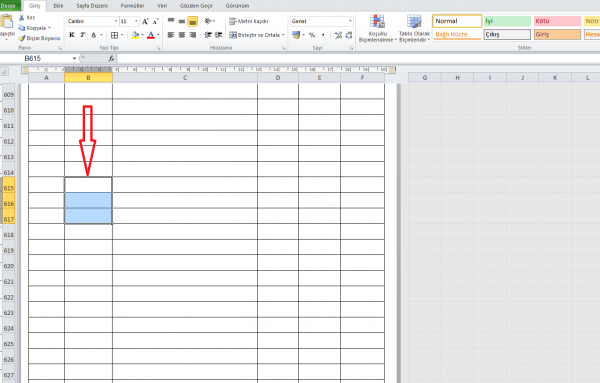Open the fill color dropdown arrow
Viewport: 600px width, 383px height.
(142, 35)
